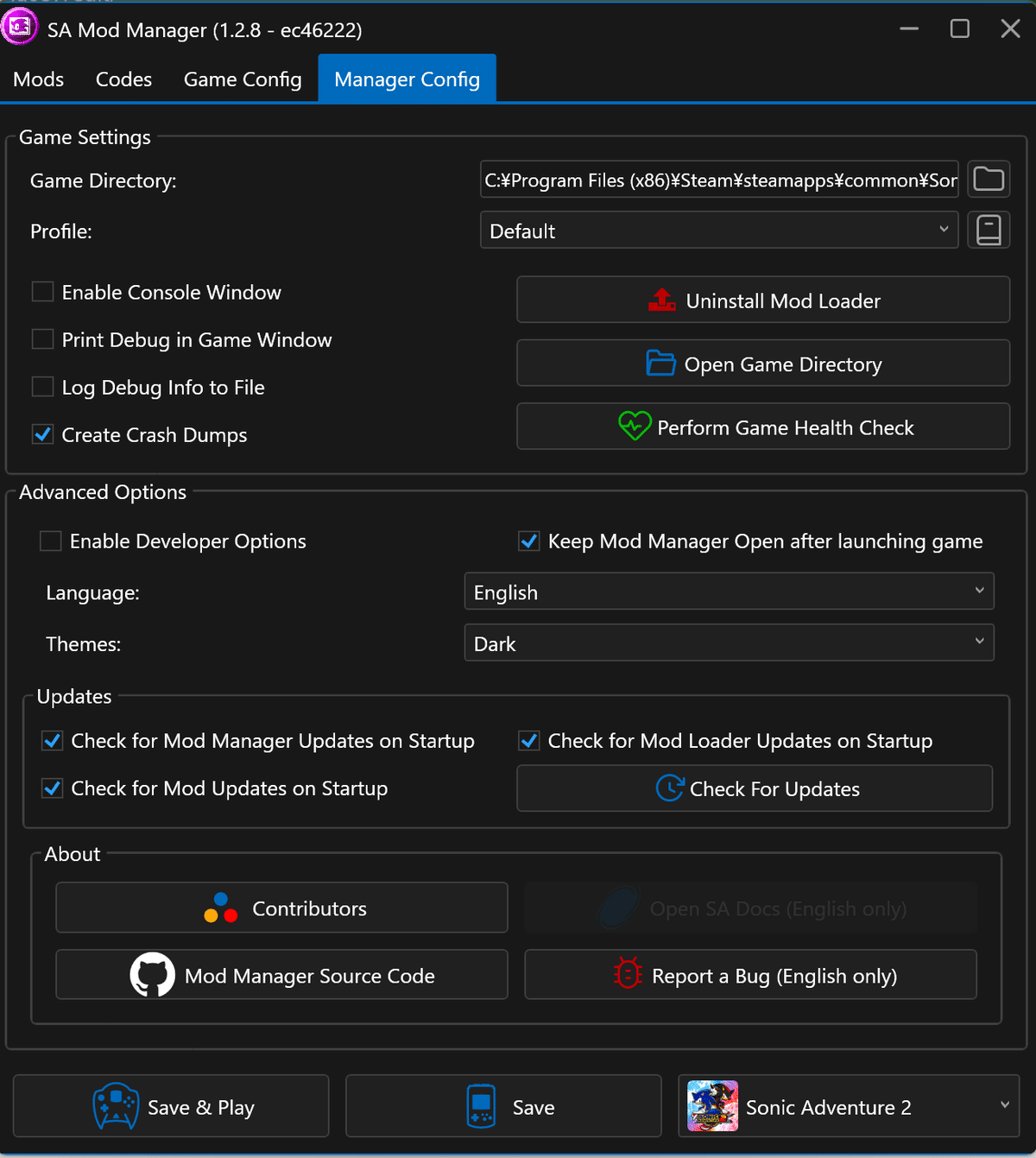The width and height of the screenshot is (1036, 1158).
Task: Click the gamepad icon on Save & Play
Action: tap(116, 1106)
